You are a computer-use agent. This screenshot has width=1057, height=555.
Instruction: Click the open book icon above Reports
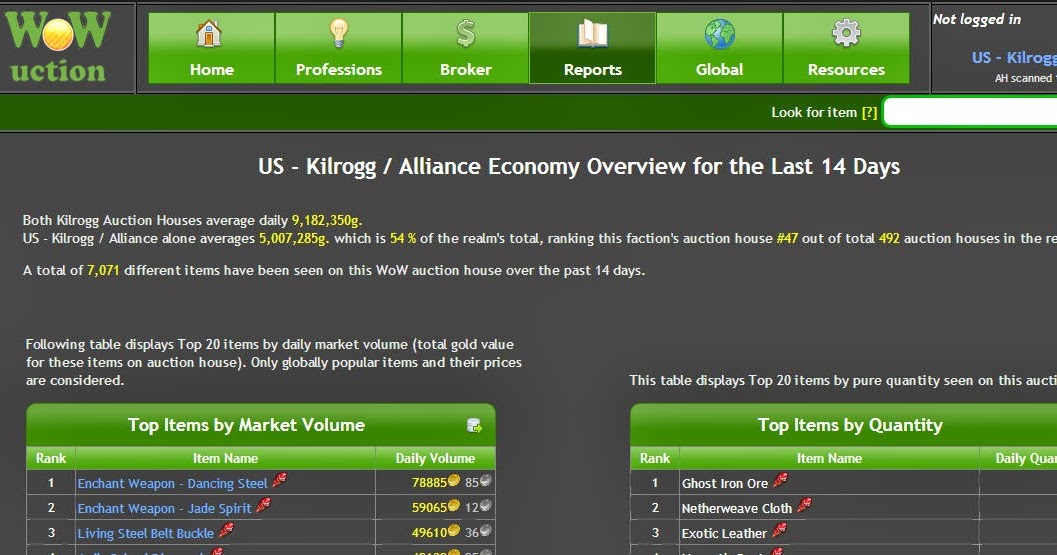coord(593,34)
